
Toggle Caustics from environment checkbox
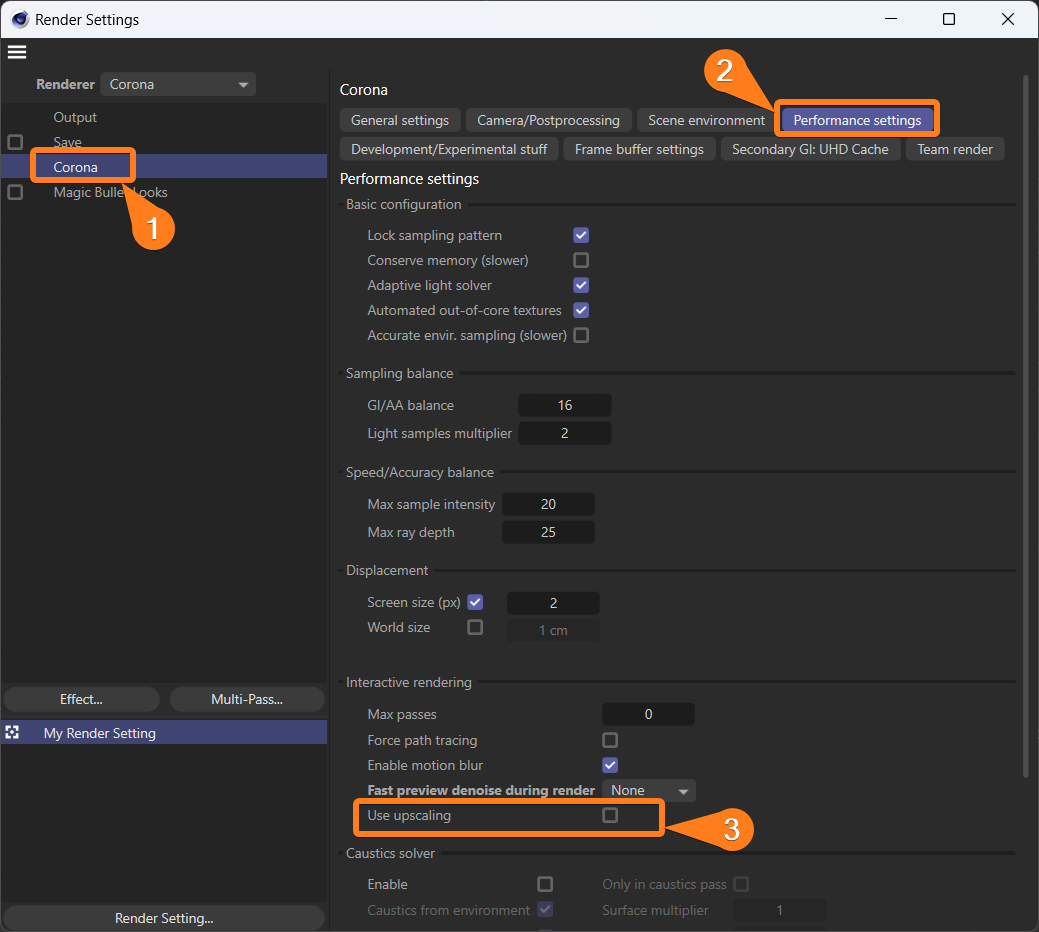click(x=545, y=909)
